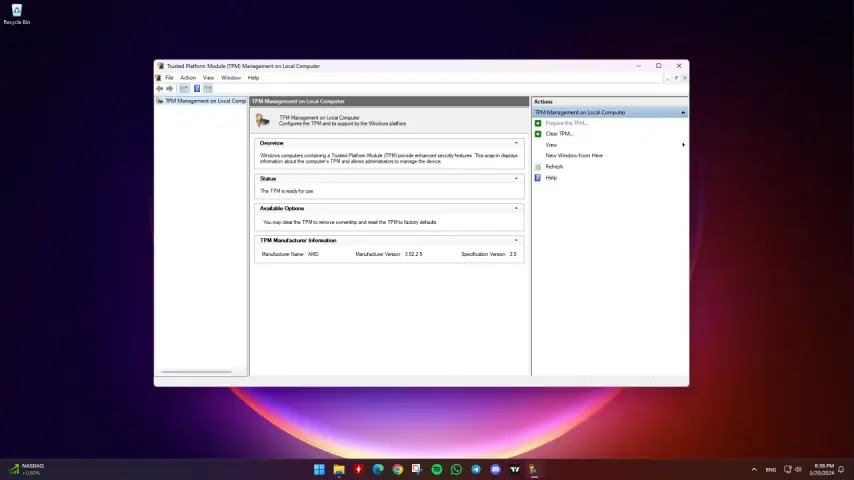
Task: Open the NASDAQ widget on taskbar
Action: coord(27,469)
